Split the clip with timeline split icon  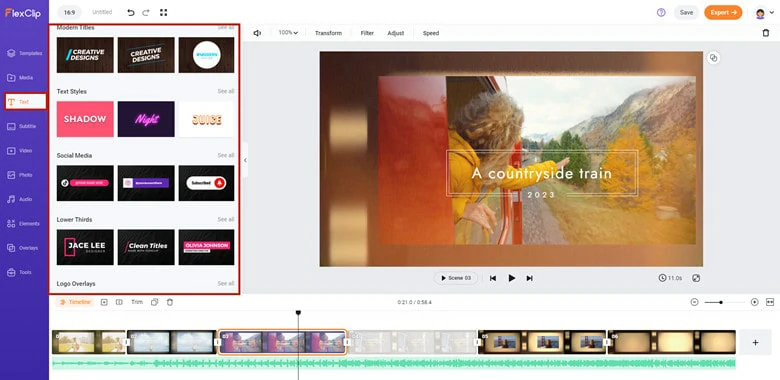coord(119,302)
